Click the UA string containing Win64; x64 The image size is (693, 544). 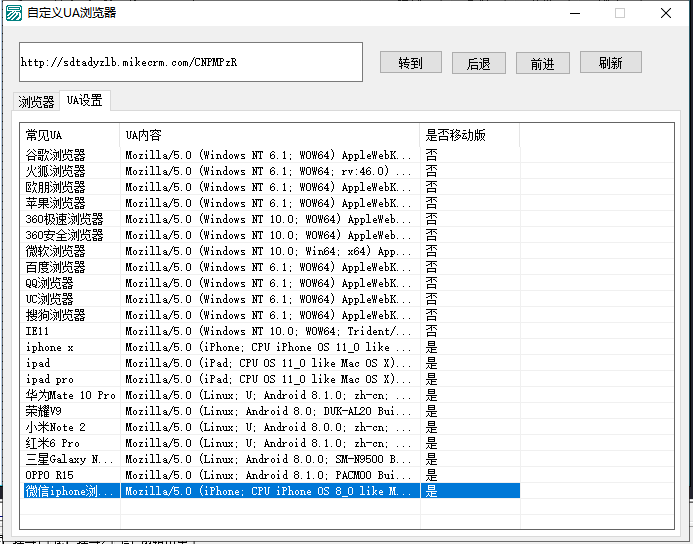pos(268,251)
